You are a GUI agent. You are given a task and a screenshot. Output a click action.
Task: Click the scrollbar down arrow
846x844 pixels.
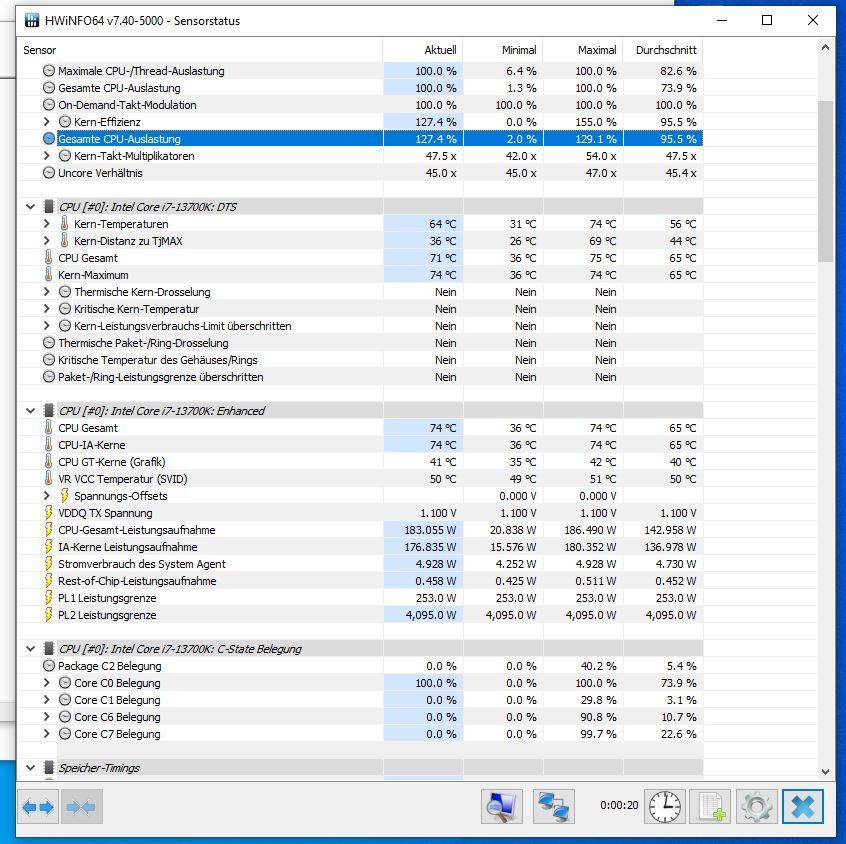pyautogui.click(x=825, y=772)
